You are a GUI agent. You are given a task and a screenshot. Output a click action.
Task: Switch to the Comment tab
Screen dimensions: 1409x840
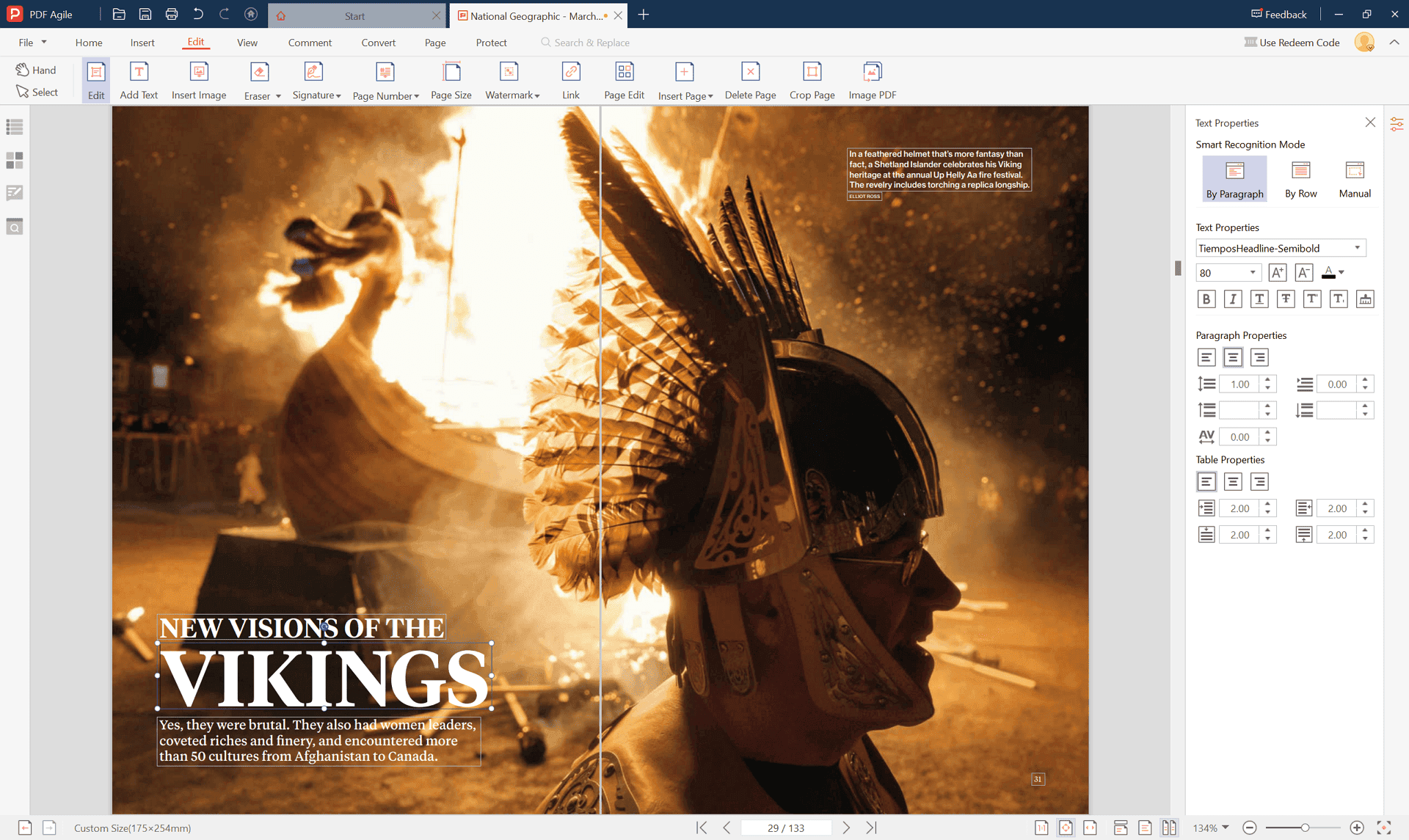[310, 43]
